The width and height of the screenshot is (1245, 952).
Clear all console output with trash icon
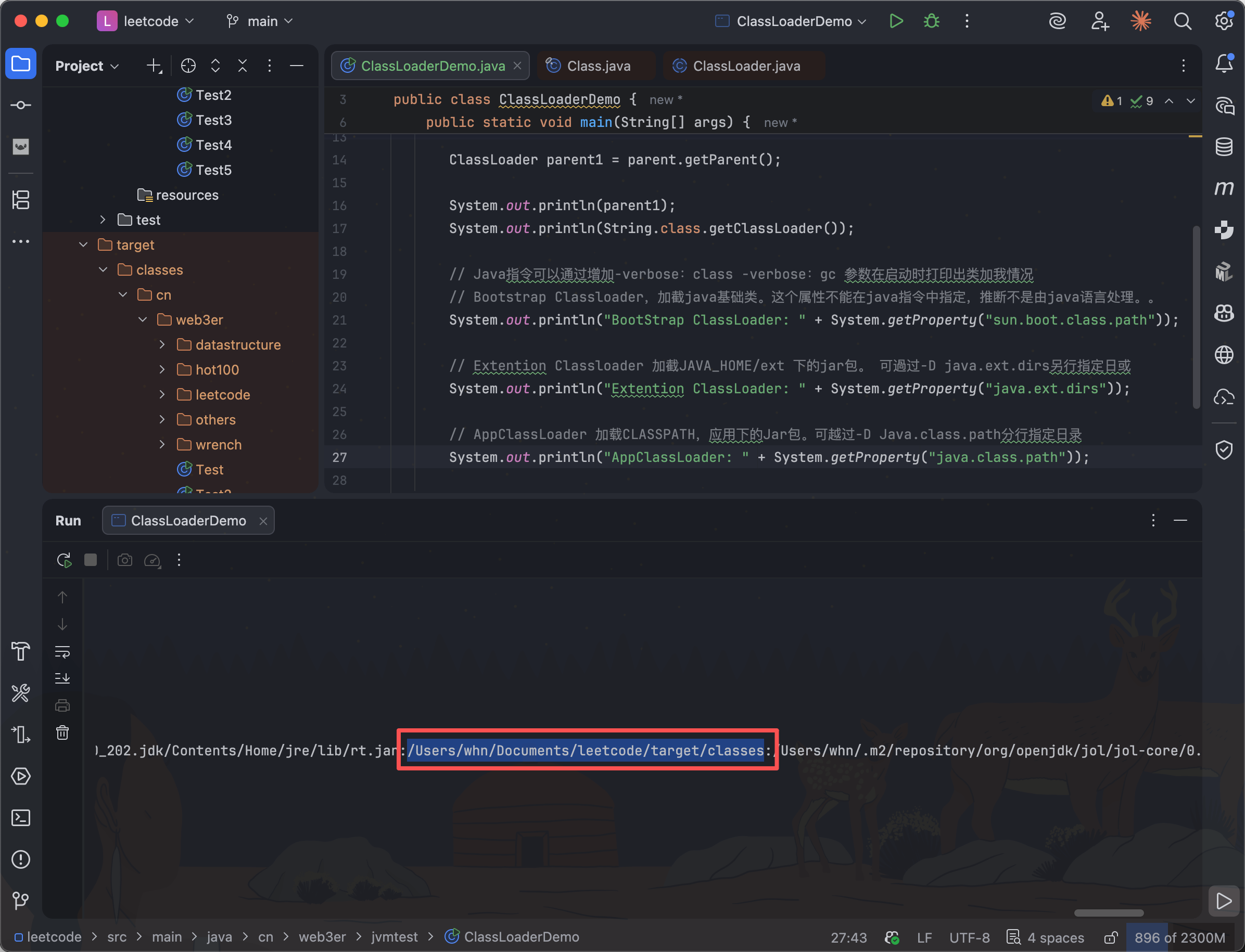point(62,732)
